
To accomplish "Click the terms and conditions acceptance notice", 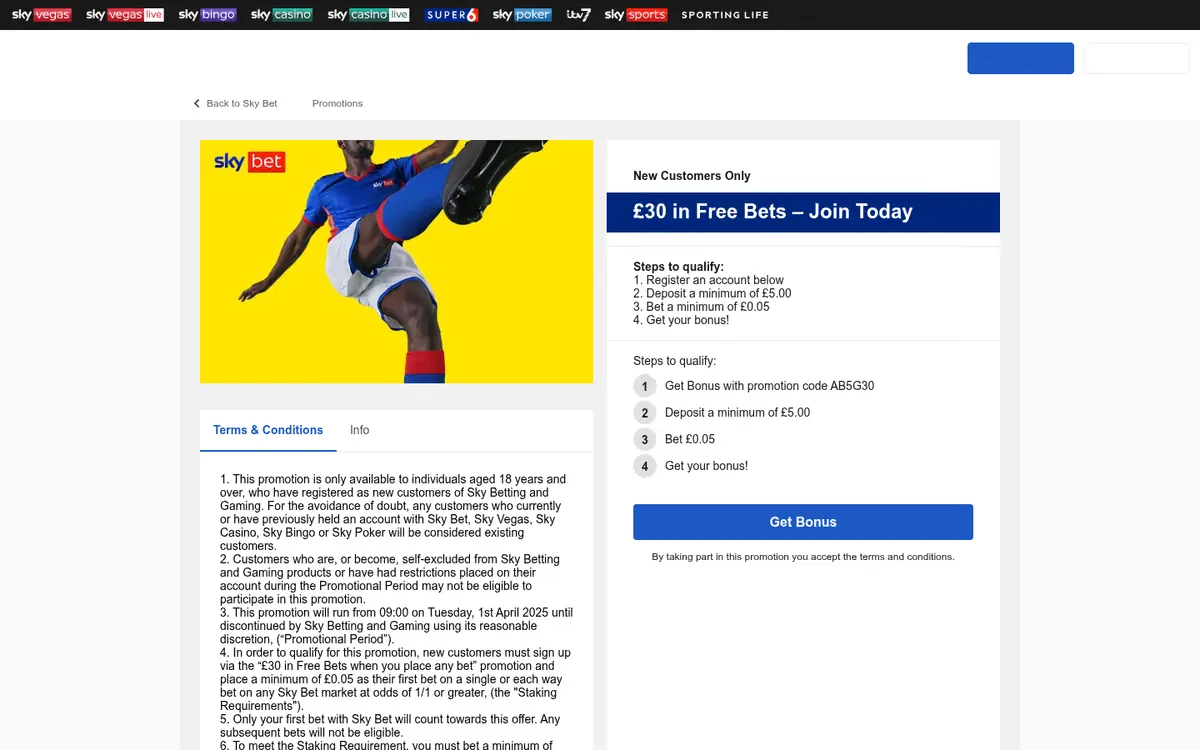I will [x=803, y=557].
